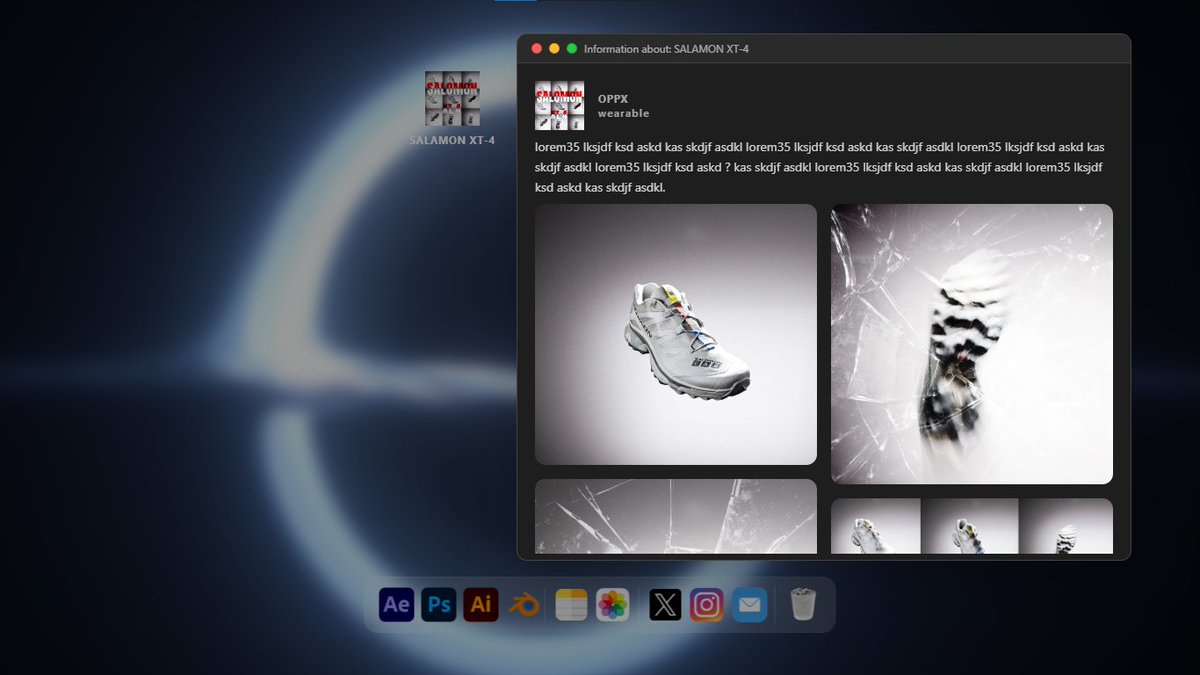Open the three-sneaker strip image
Image resolution: width=1200 pixels, height=675 pixels.
[972, 526]
